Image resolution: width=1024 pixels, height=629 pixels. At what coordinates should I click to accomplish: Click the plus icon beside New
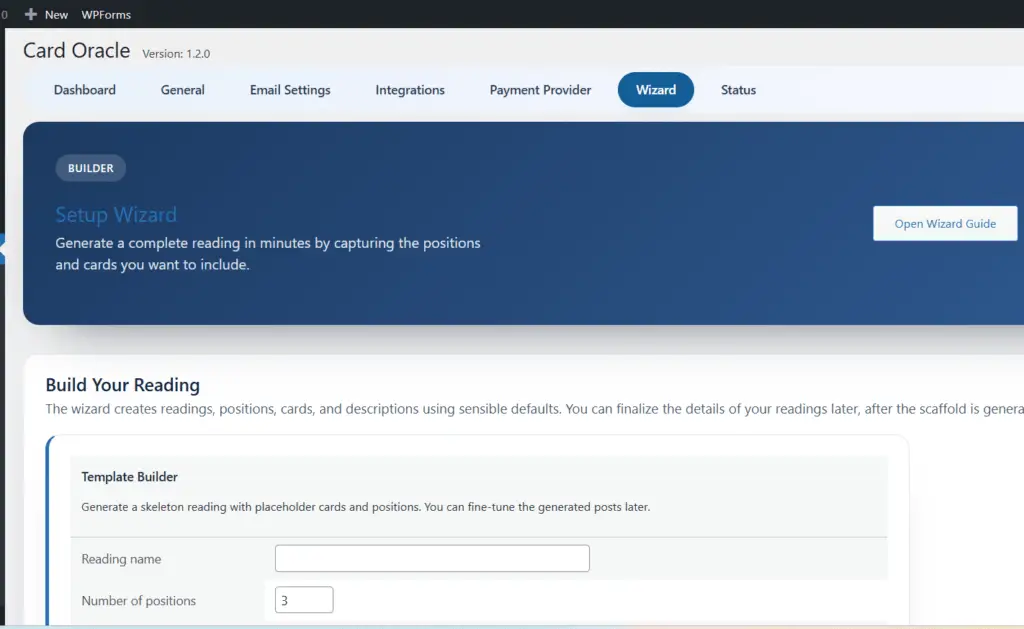(x=31, y=14)
